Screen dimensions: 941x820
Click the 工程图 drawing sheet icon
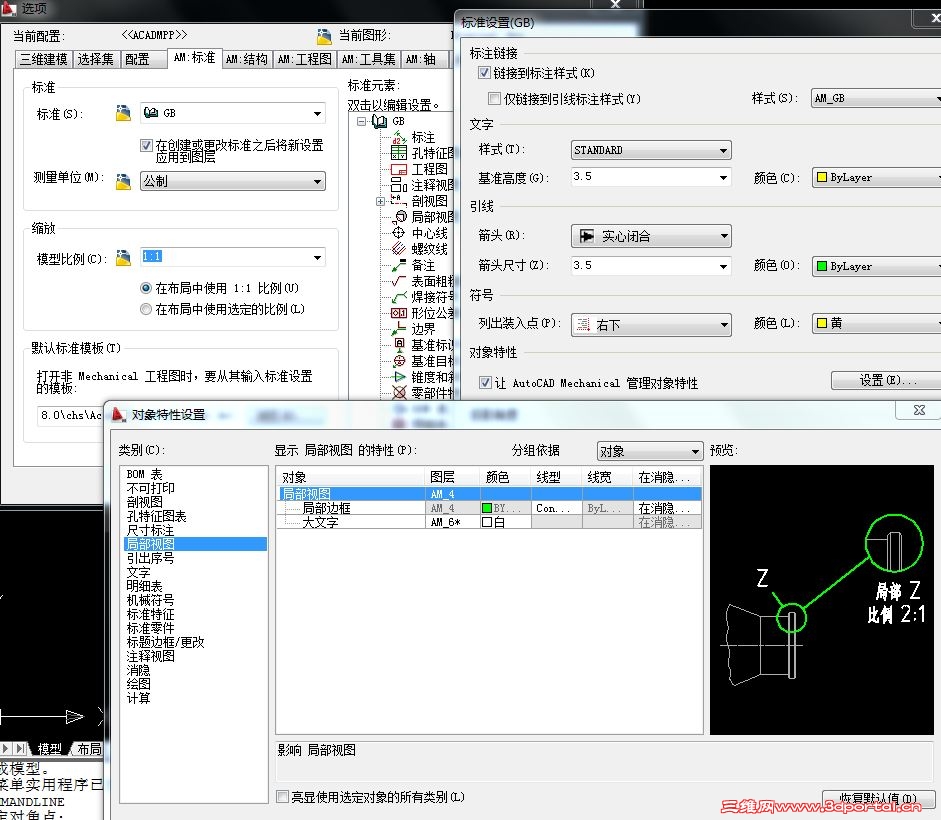399,169
